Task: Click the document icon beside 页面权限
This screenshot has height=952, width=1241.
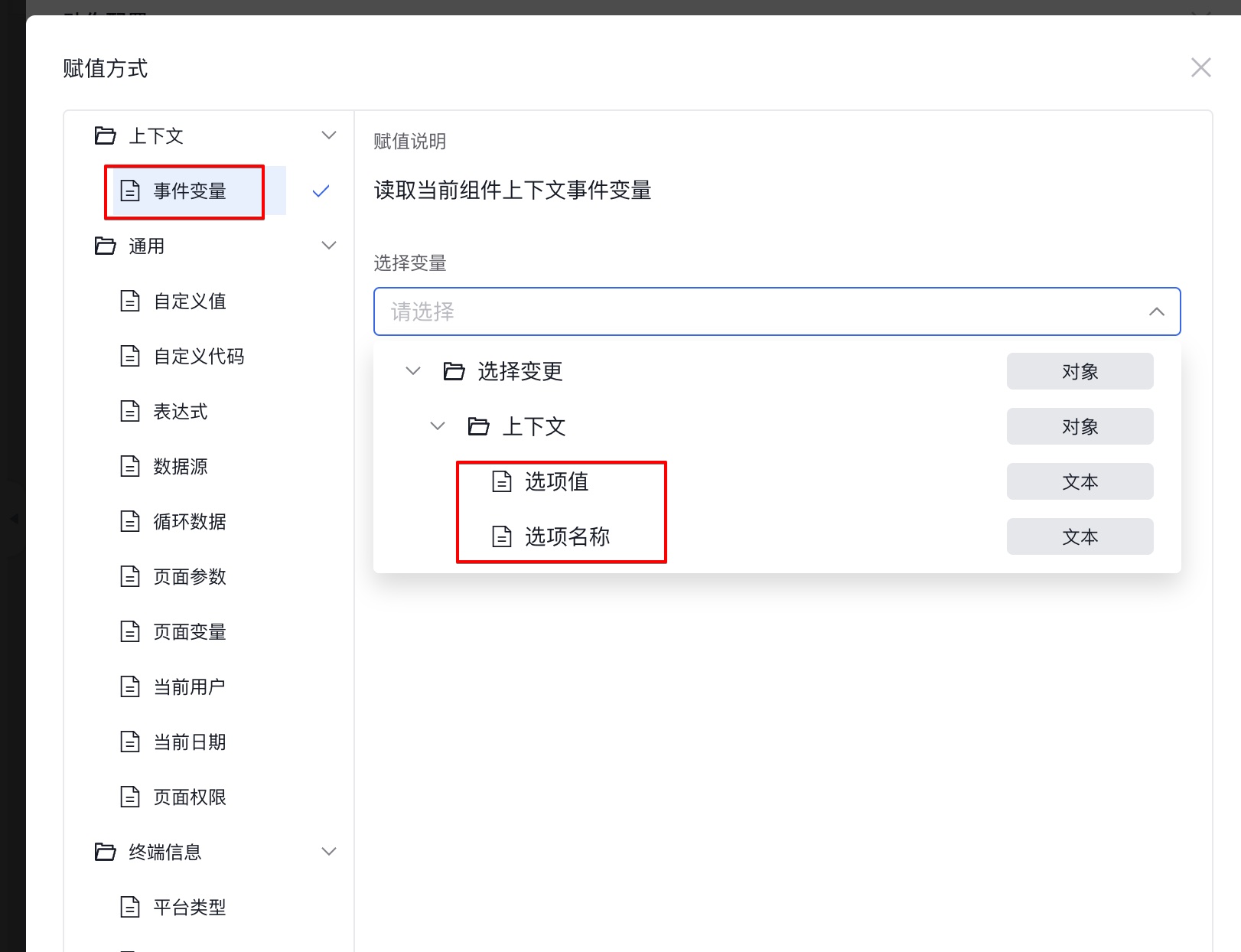Action: click(130, 797)
